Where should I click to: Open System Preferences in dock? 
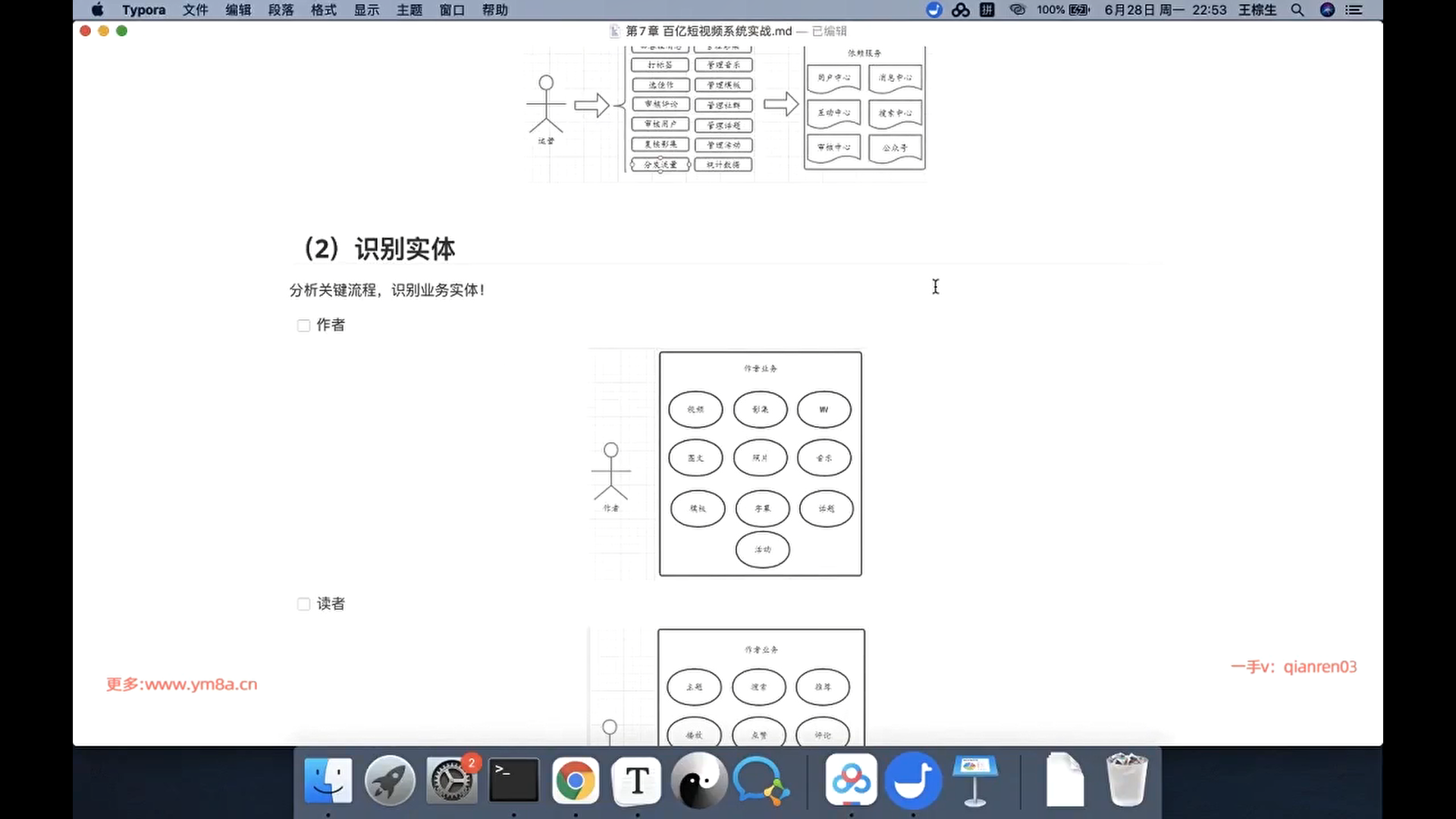(x=452, y=780)
